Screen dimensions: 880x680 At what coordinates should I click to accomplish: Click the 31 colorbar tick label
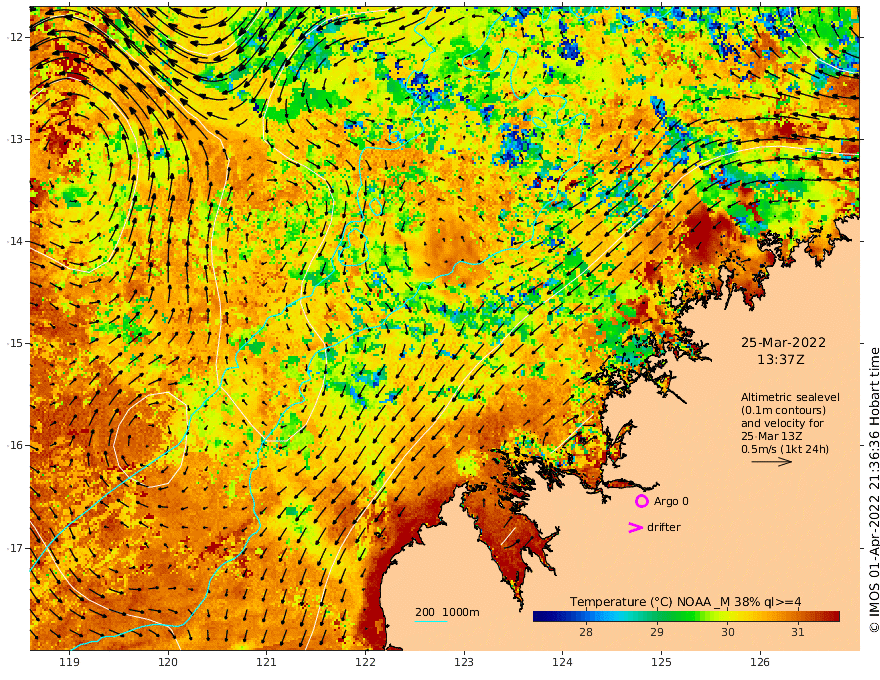(798, 632)
